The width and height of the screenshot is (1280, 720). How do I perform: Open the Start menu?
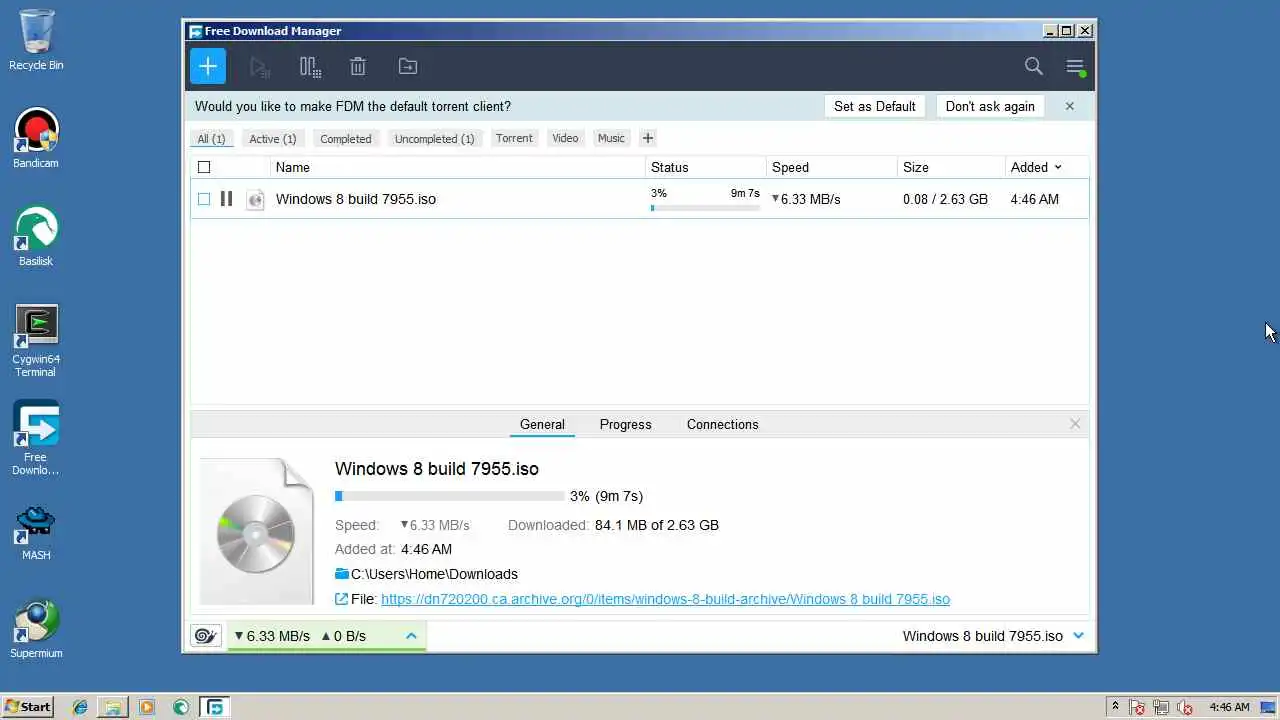click(27, 707)
